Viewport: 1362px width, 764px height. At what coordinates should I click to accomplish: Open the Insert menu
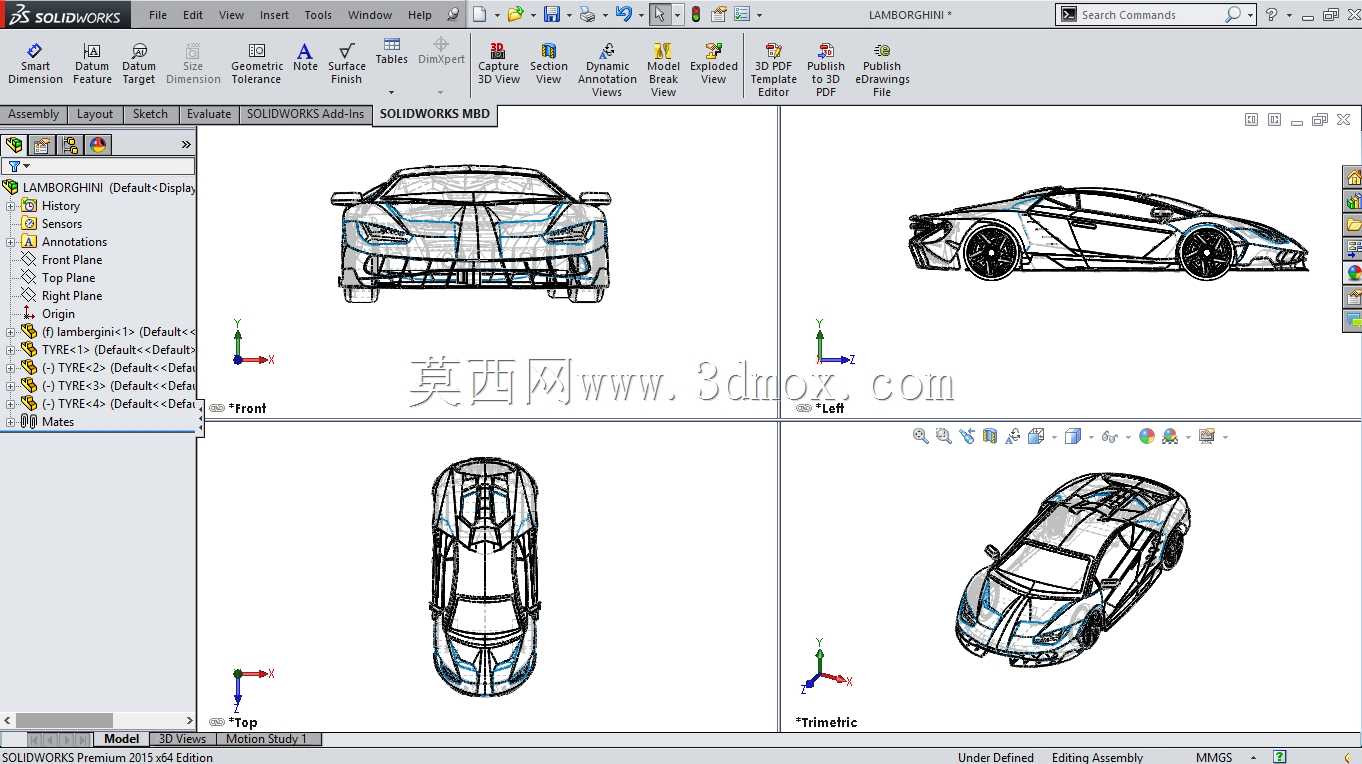click(x=274, y=15)
